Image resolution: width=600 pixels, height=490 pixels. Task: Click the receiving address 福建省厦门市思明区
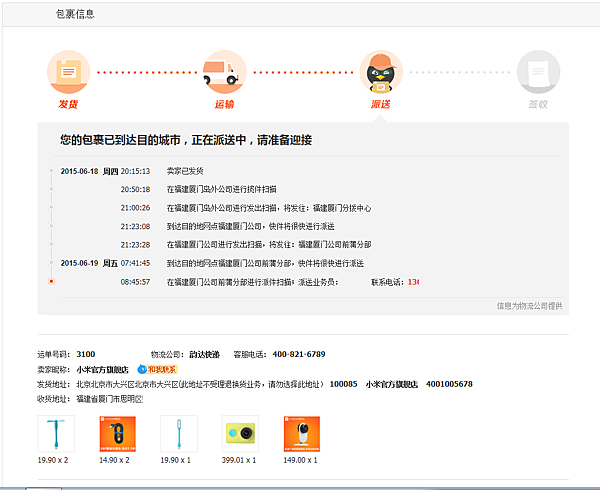point(109,399)
